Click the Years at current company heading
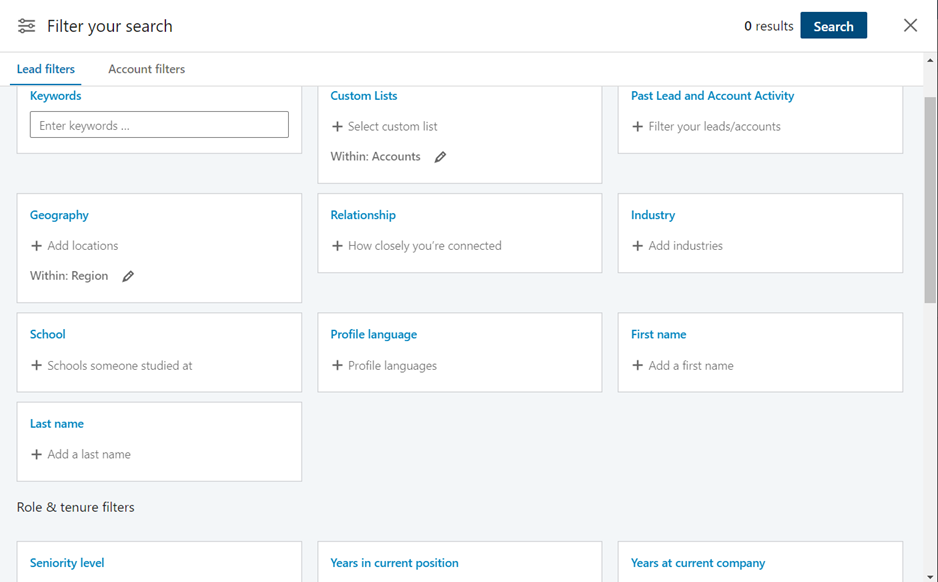Viewport: 938px width, 582px height. click(698, 563)
